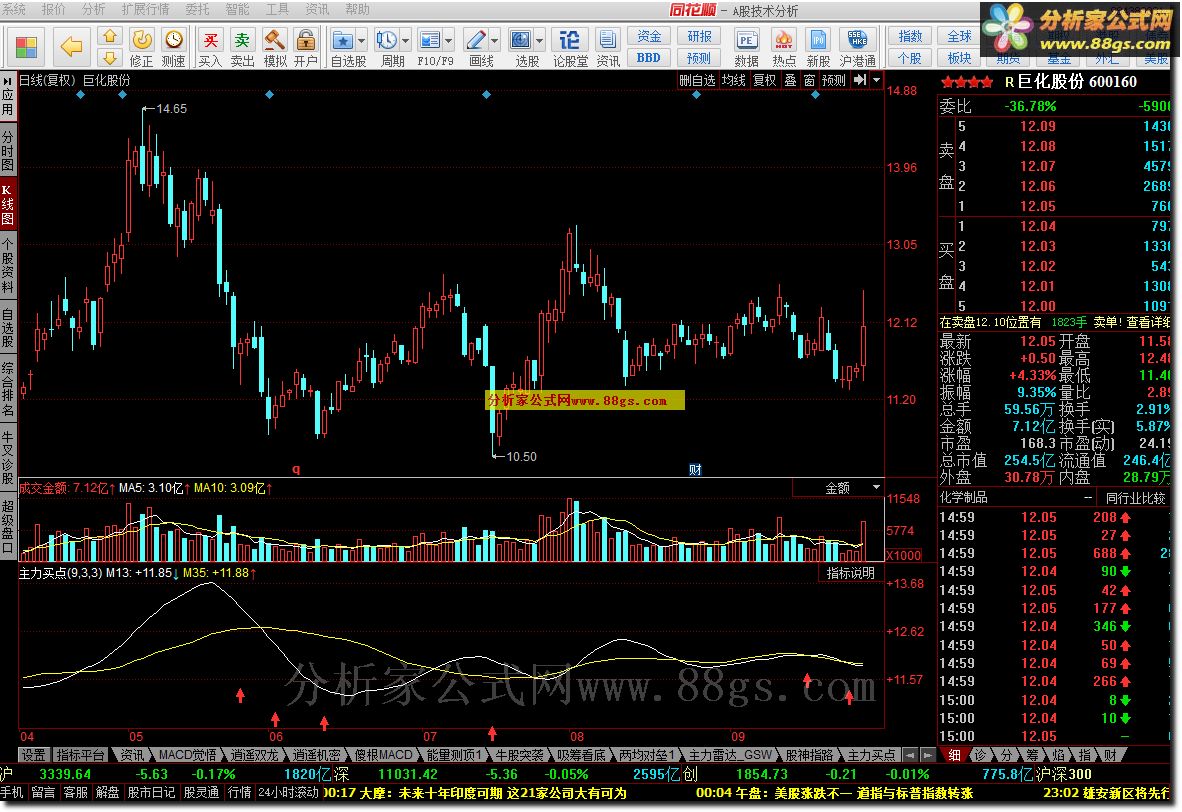Viewport: 1182px width, 812px height.
Task: Click the 个股 individual stock button
Action: pyautogui.click(x=910, y=57)
